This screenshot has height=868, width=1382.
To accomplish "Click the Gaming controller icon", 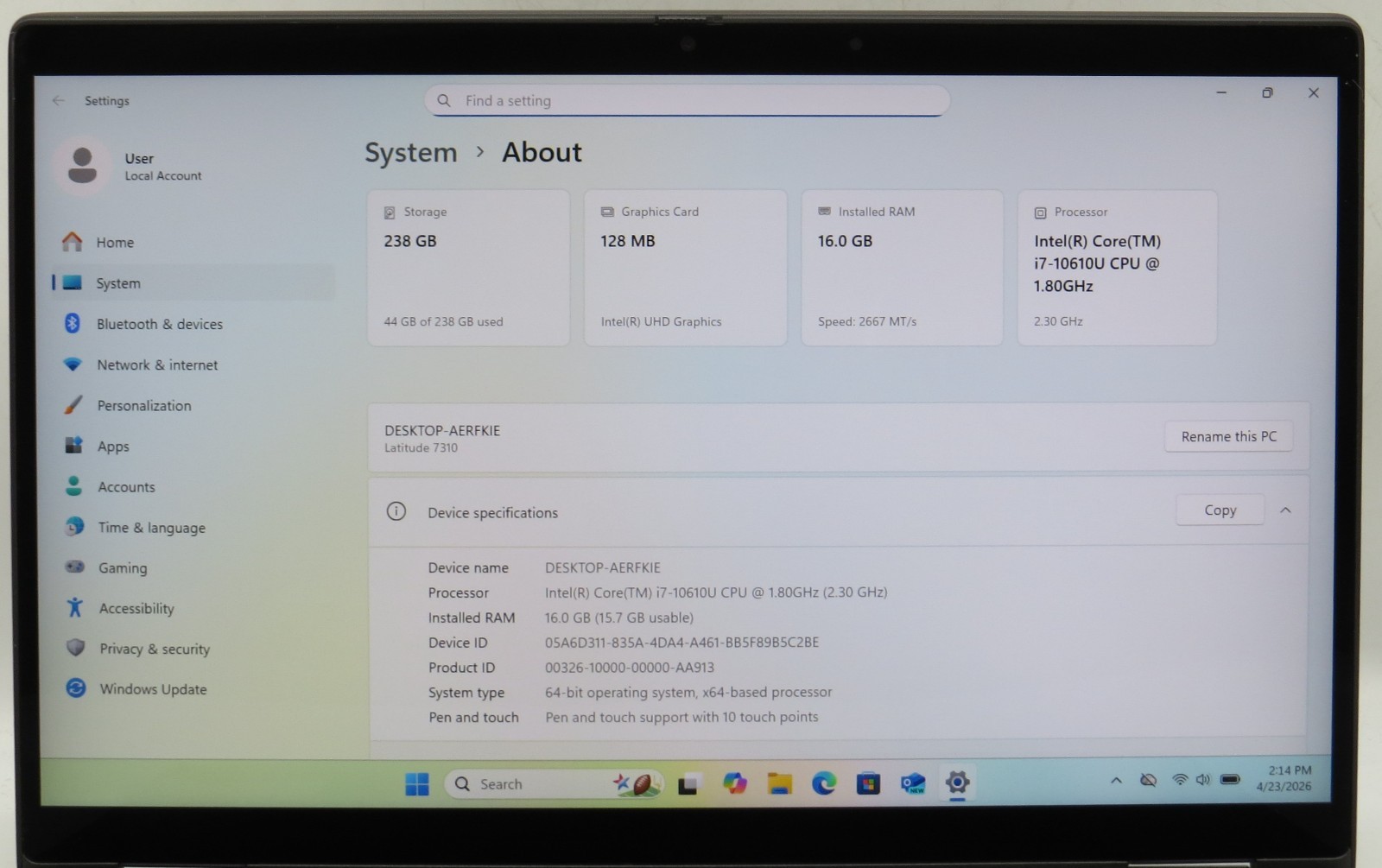I will [75, 567].
